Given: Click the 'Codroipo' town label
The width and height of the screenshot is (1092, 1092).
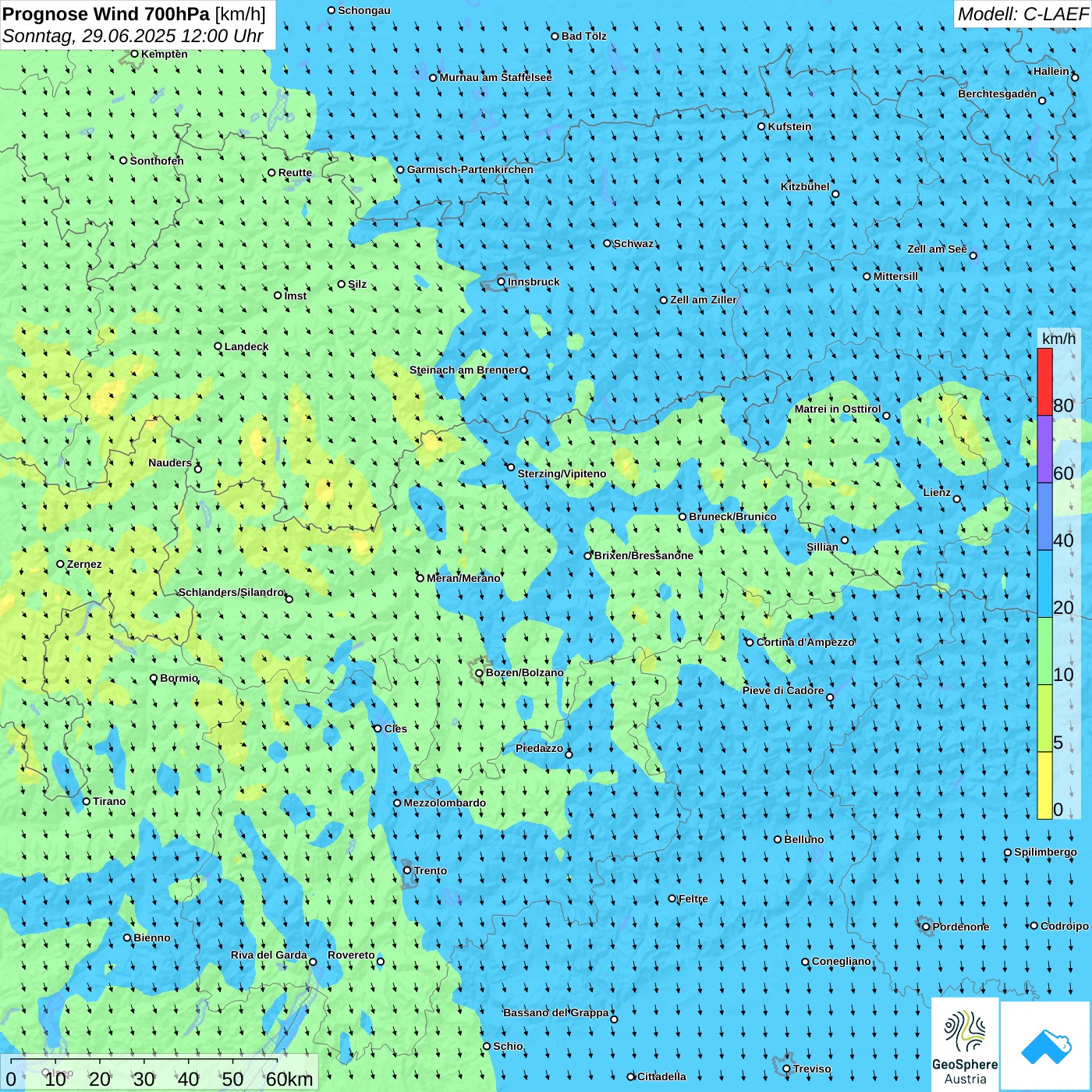Looking at the screenshot, I should [x=1065, y=926].
